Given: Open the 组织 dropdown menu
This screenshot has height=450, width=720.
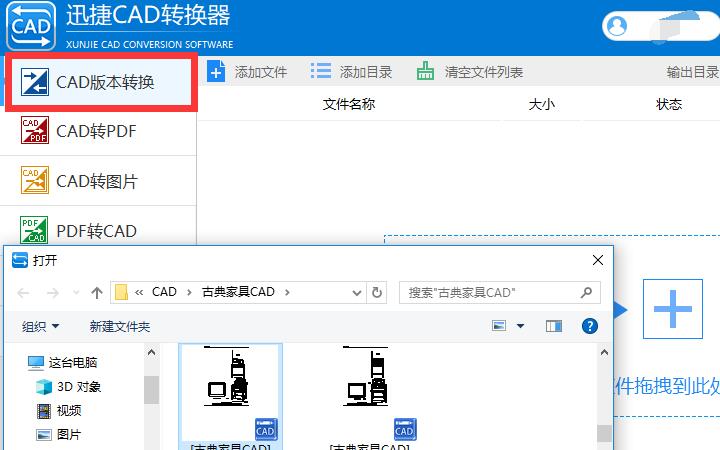Looking at the screenshot, I should pyautogui.click(x=40, y=326).
